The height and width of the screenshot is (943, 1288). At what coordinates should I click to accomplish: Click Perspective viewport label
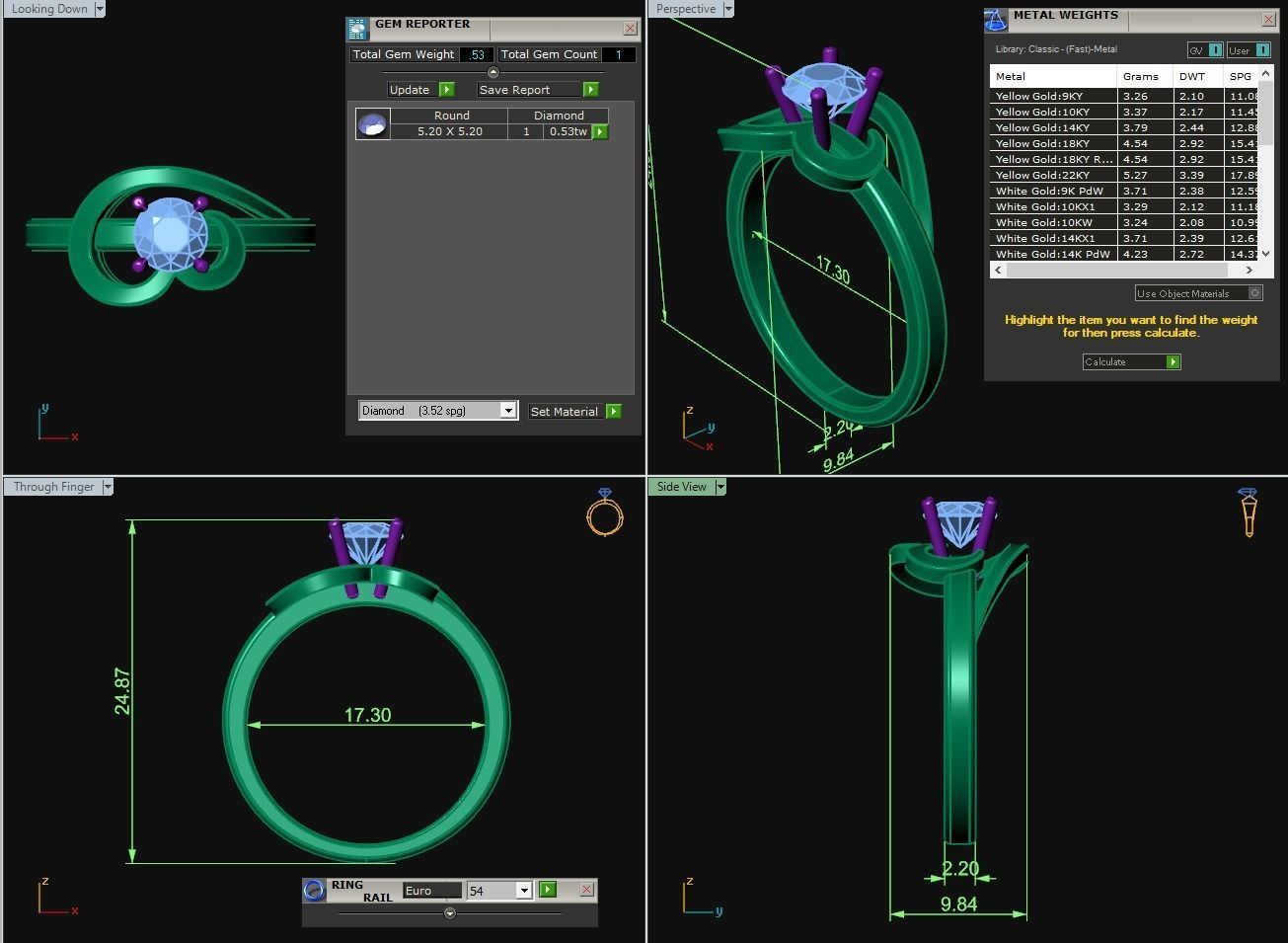(x=686, y=9)
